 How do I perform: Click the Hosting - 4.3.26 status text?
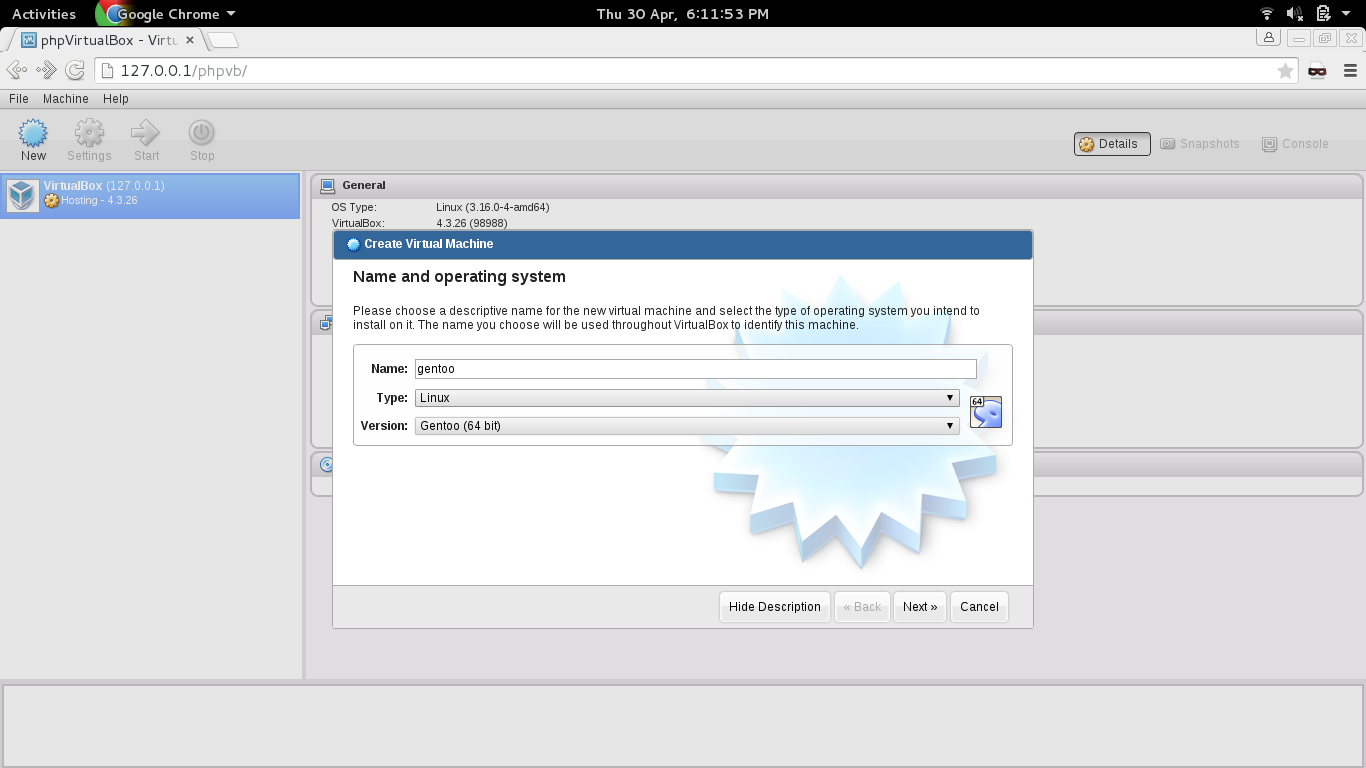point(99,201)
